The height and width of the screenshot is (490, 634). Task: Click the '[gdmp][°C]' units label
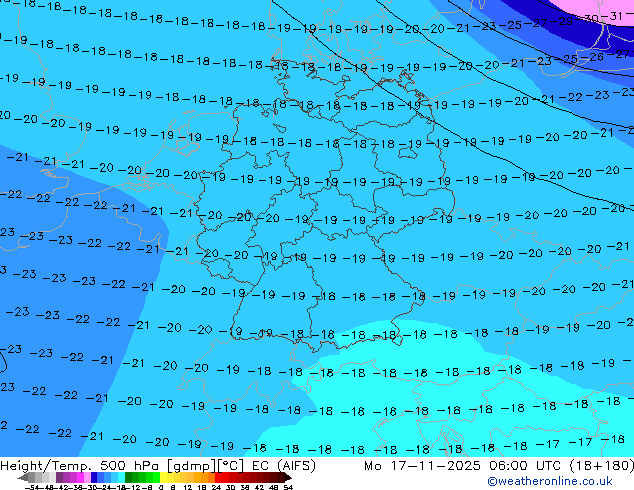pyautogui.click(x=205, y=466)
